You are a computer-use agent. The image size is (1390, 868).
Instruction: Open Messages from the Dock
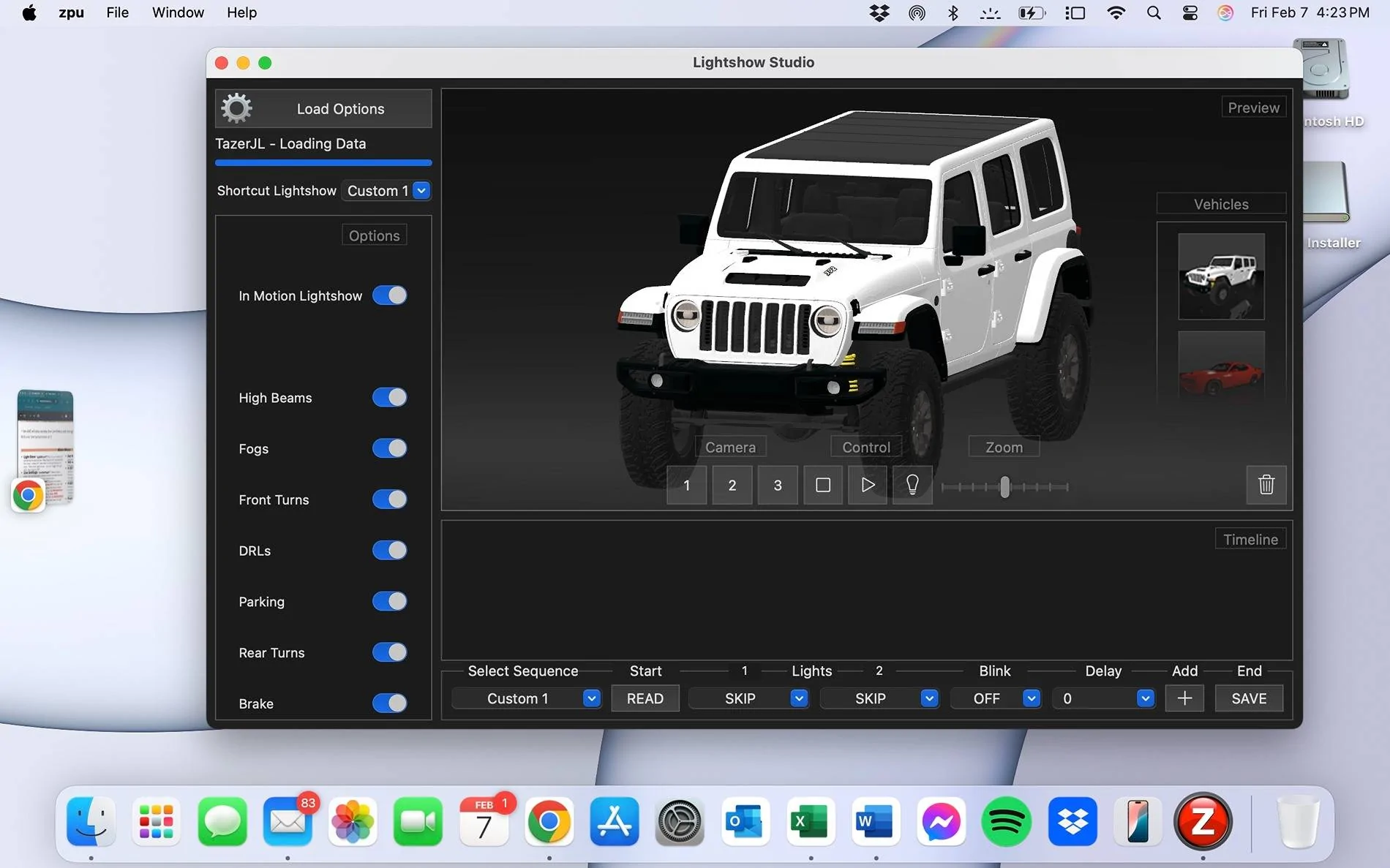222,821
